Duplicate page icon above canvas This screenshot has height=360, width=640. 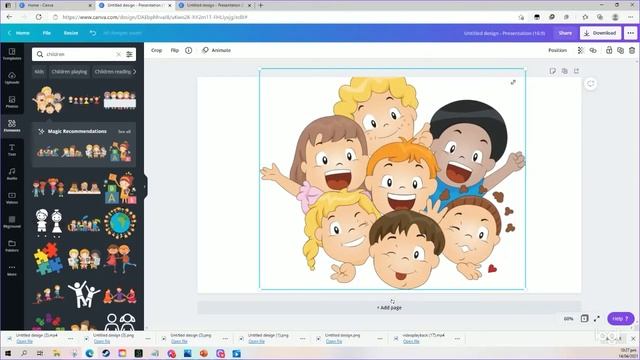point(564,71)
